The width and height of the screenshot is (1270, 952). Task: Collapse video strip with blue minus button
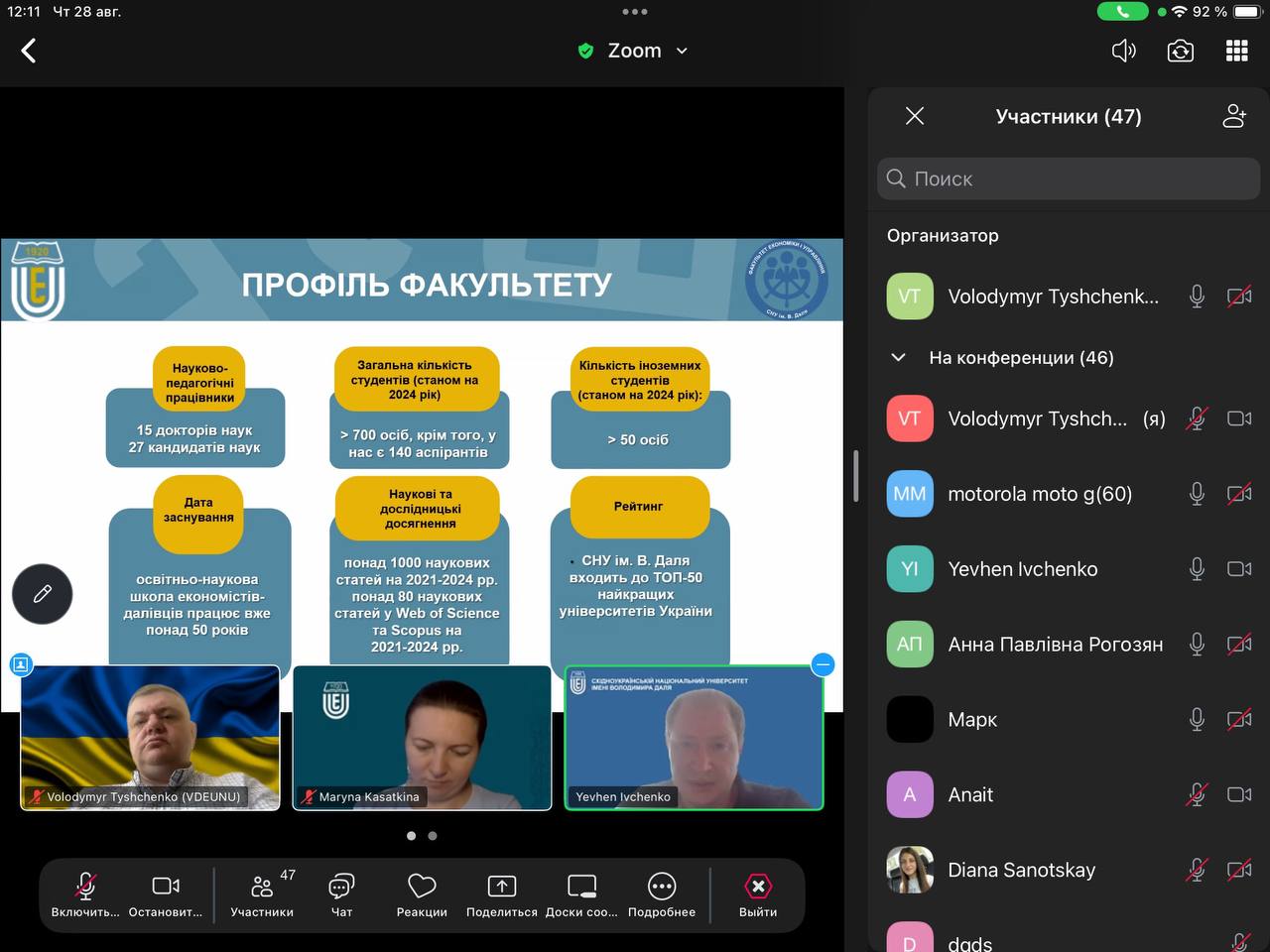pos(823,664)
